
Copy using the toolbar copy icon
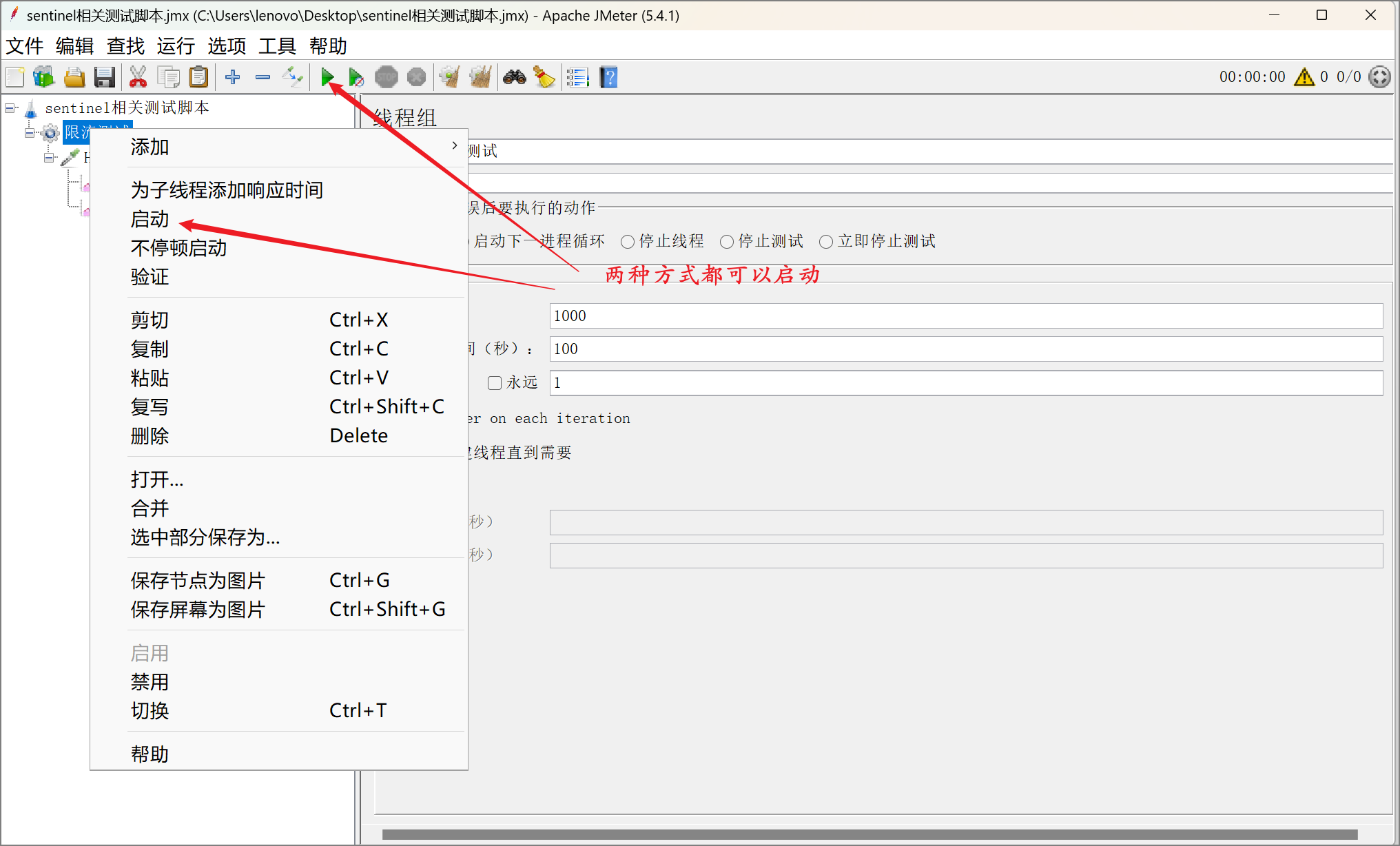[x=168, y=77]
